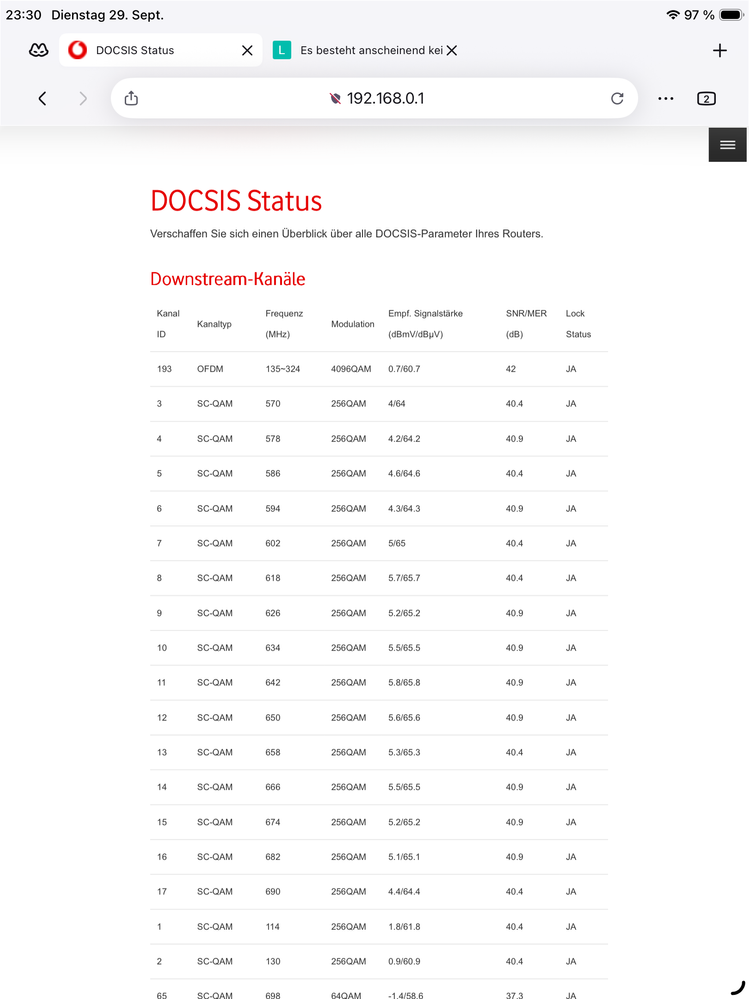Select the Lock Status column header
The height and width of the screenshot is (999, 749).
click(x=578, y=324)
